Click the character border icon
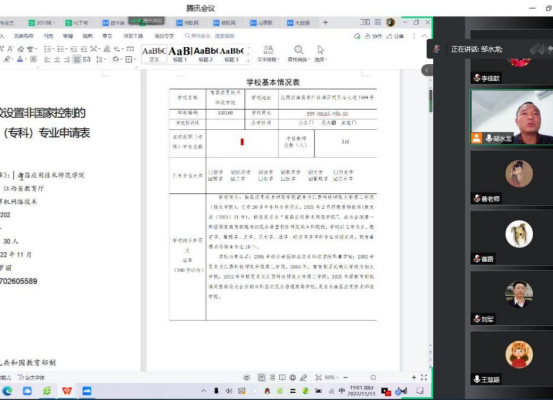The width and height of the screenshot is (553, 400). (x=33, y=59)
